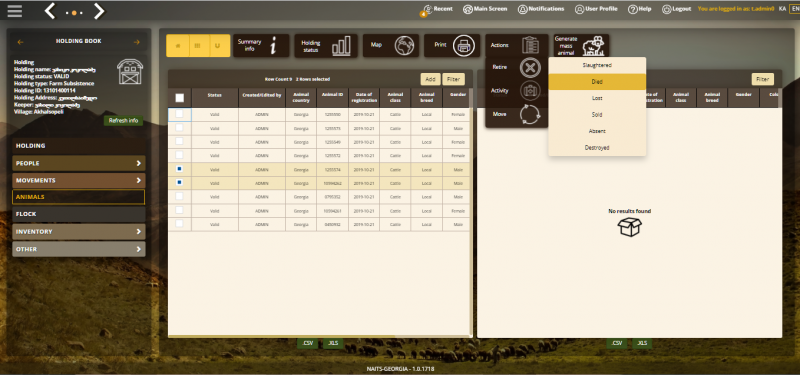Click Generate mass animal

(581, 45)
